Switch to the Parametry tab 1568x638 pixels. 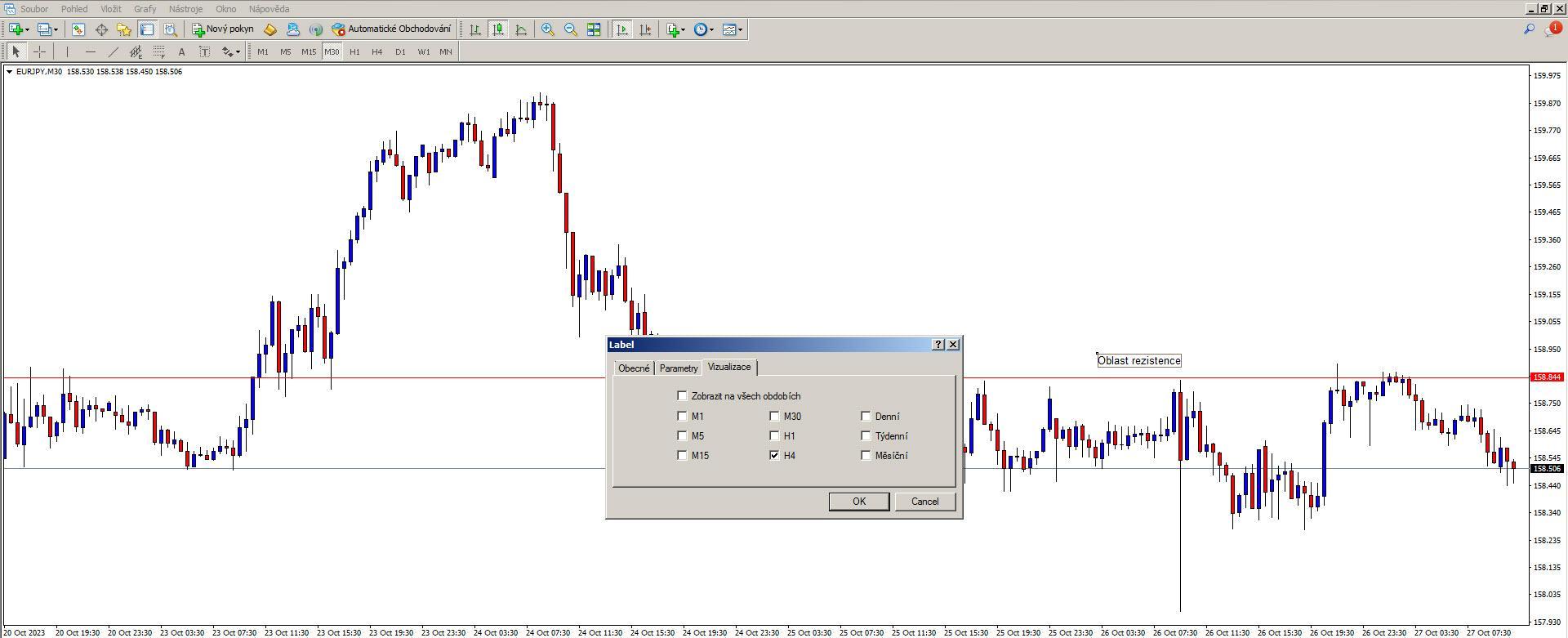tap(679, 368)
